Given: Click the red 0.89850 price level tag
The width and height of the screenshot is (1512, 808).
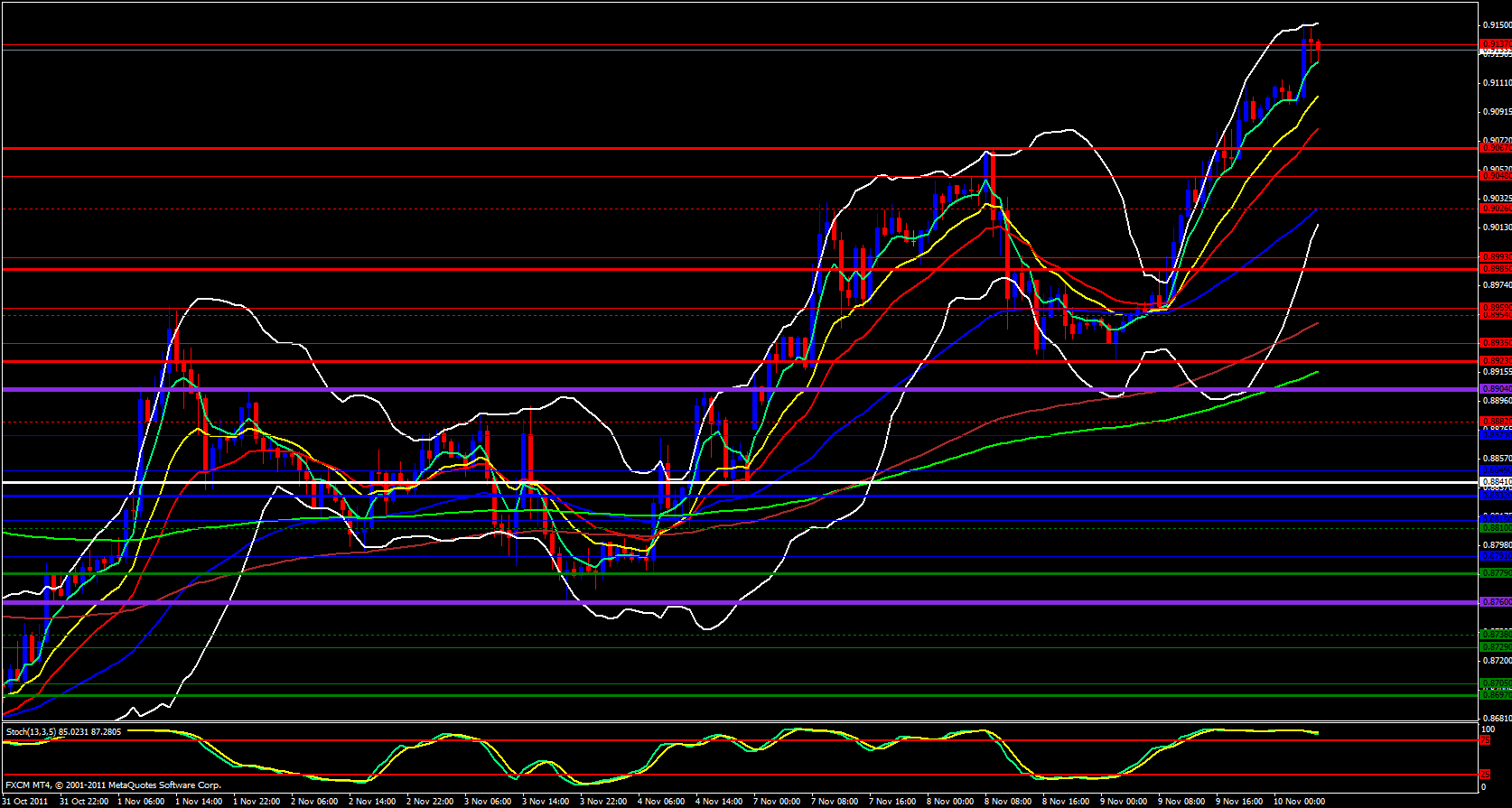Looking at the screenshot, I should 1496,269.
